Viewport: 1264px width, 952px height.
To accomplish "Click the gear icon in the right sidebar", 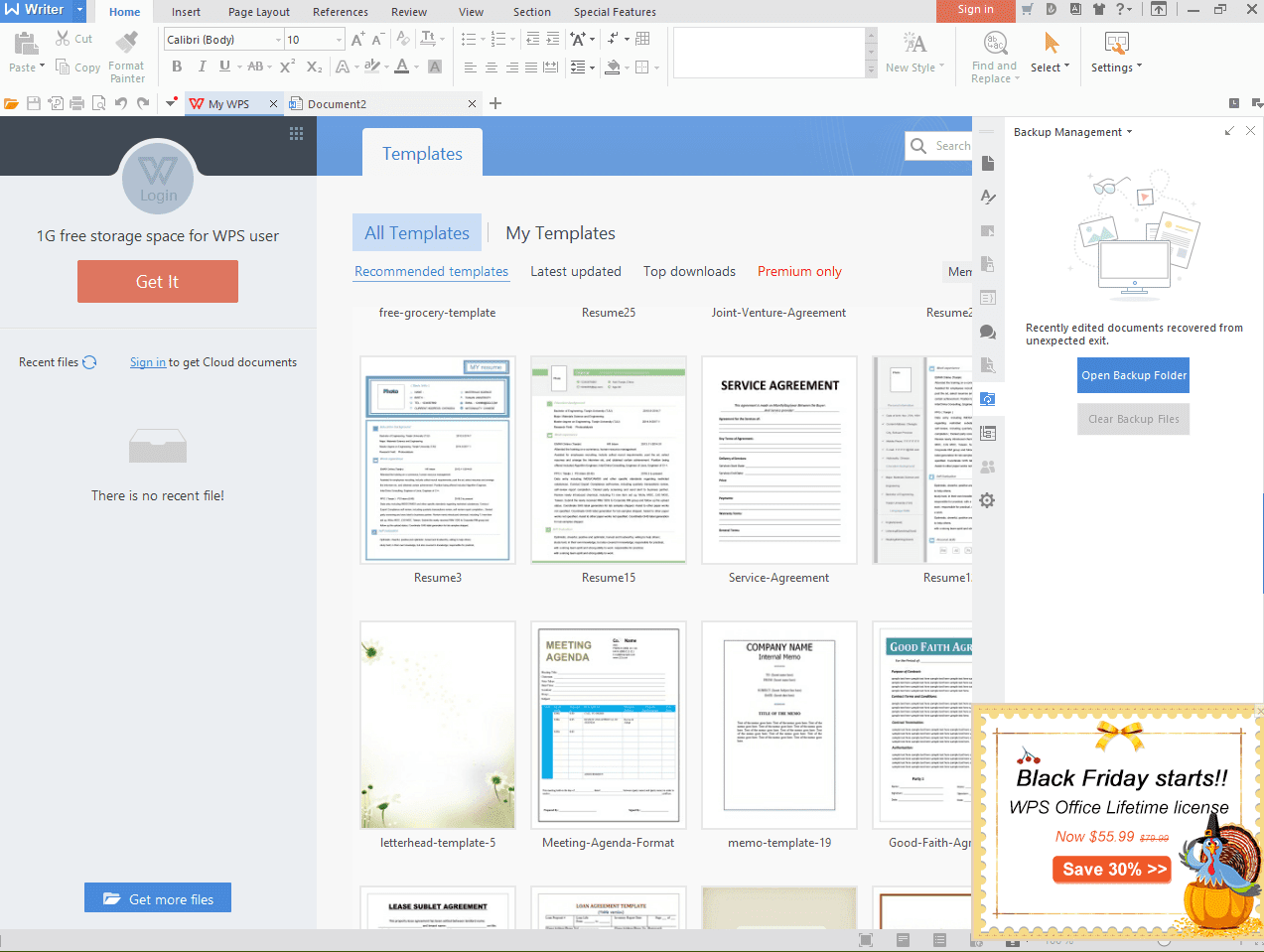I will 987,500.
